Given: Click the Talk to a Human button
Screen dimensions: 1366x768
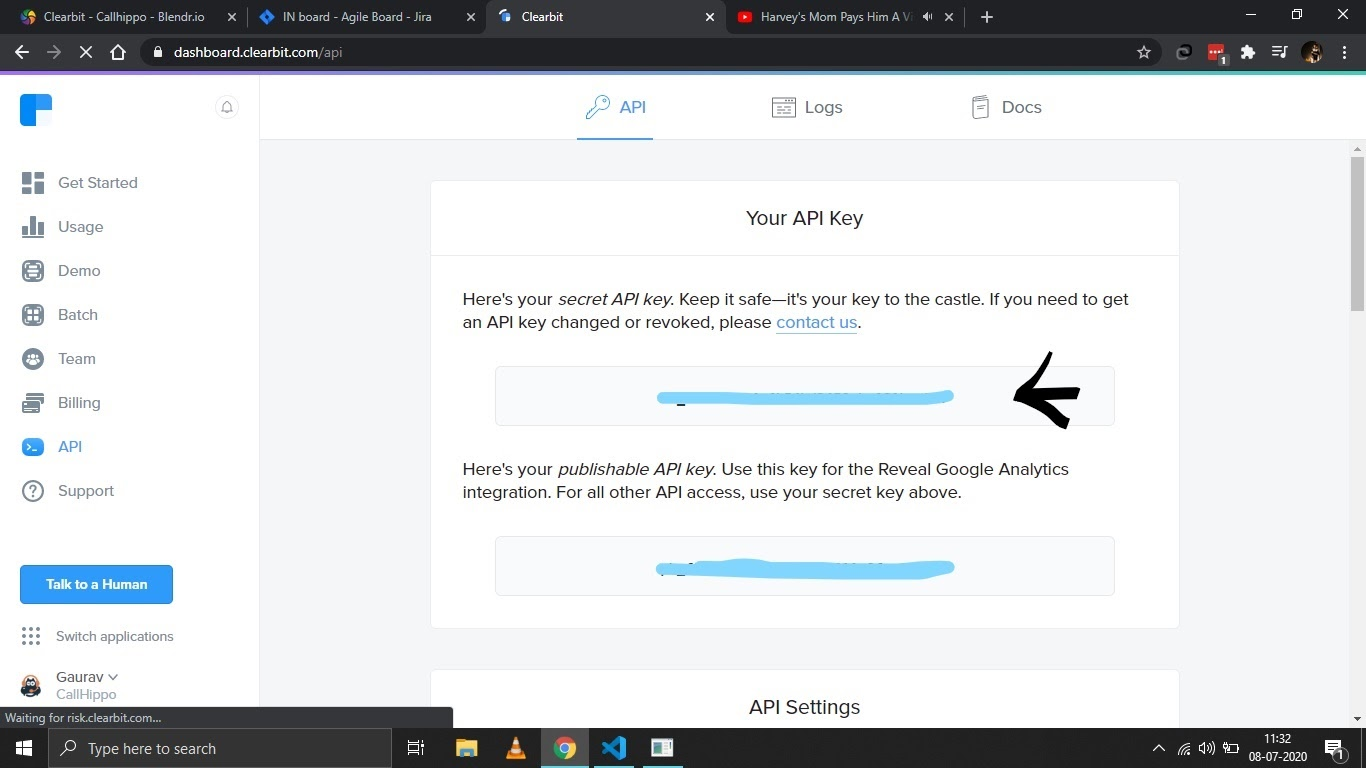Looking at the screenshot, I should point(96,584).
